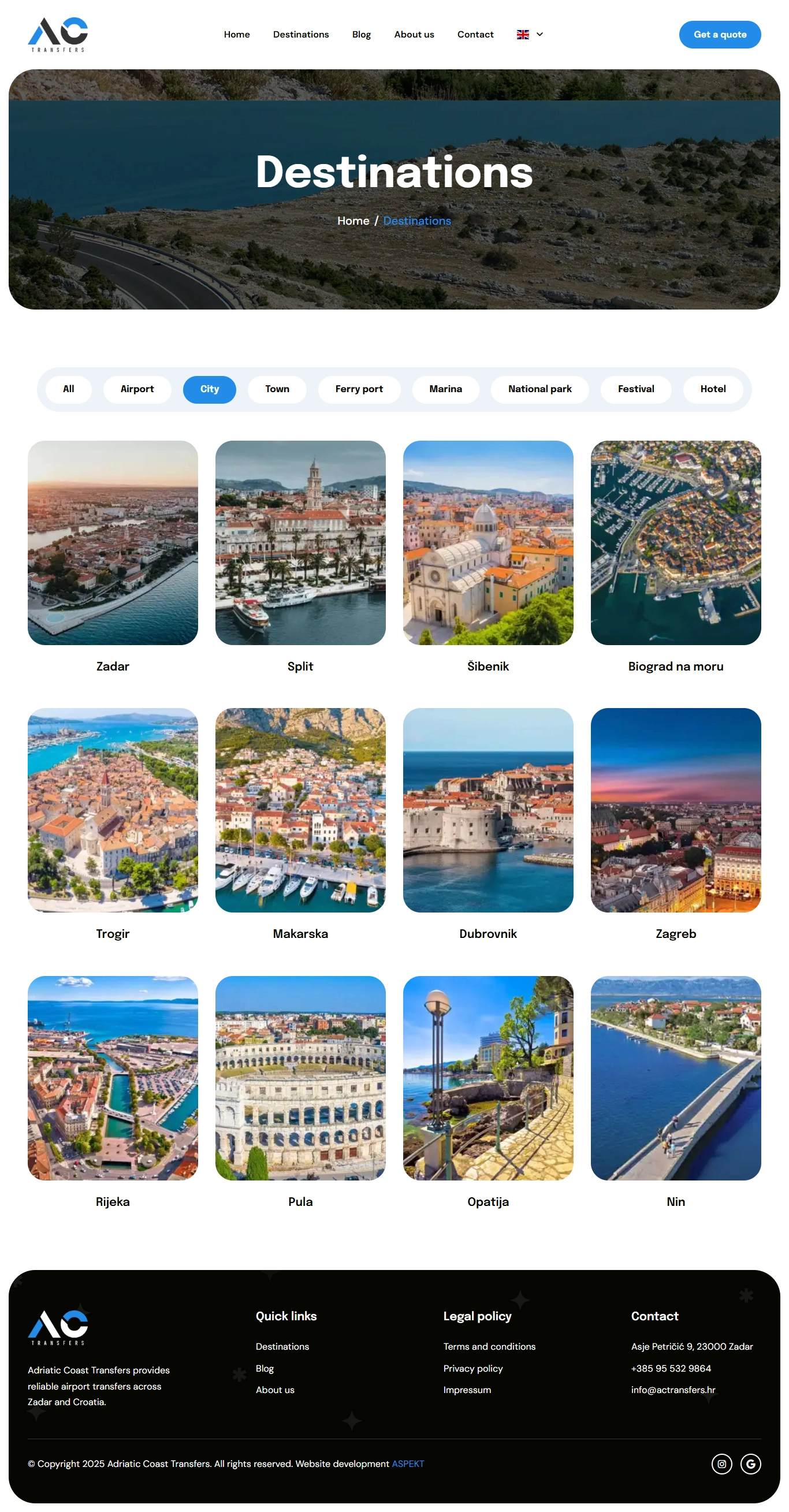789x1512 pixels.
Task: Filter by National park
Action: pyautogui.click(x=539, y=389)
